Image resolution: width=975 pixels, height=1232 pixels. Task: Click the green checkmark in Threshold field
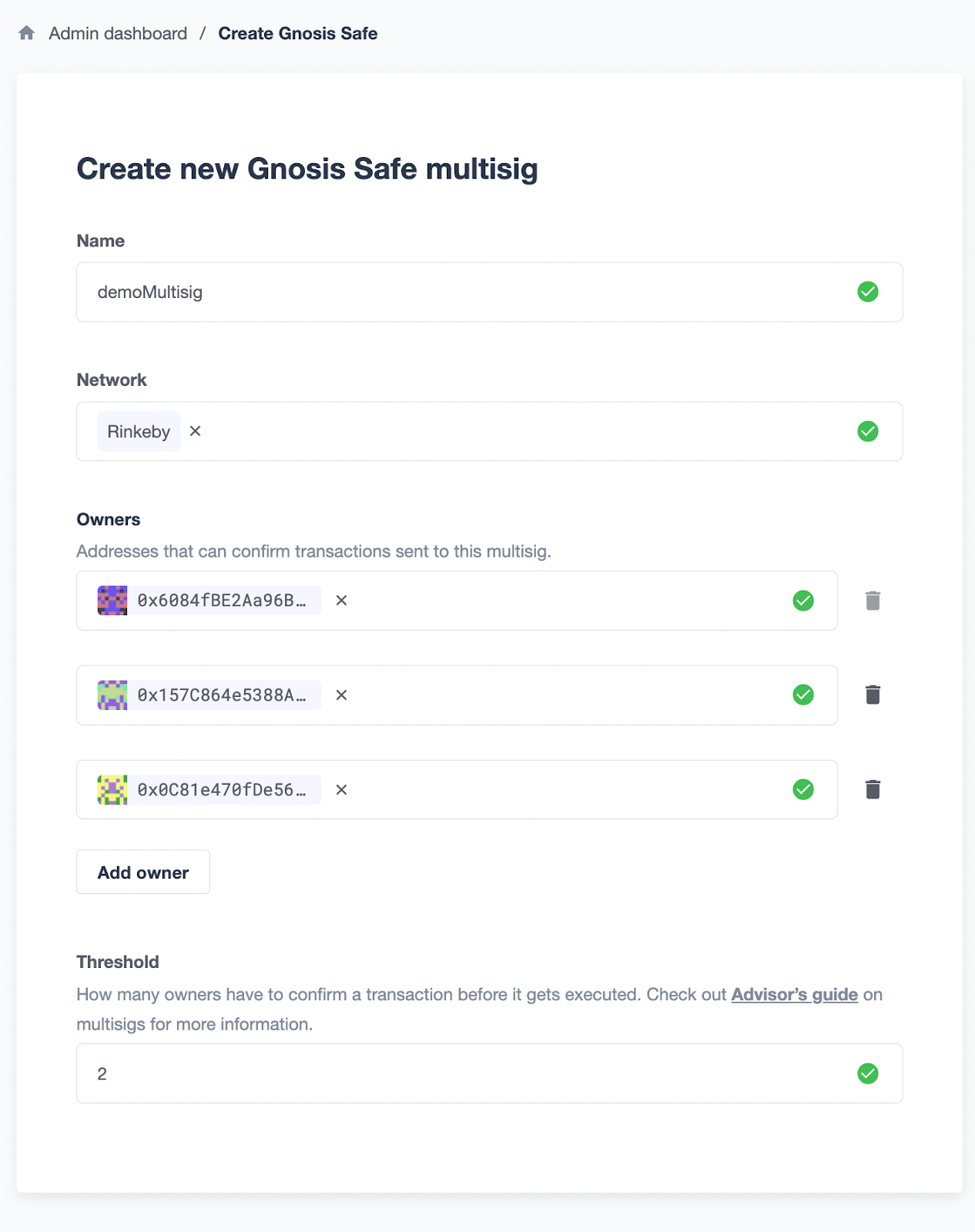tap(868, 1073)
